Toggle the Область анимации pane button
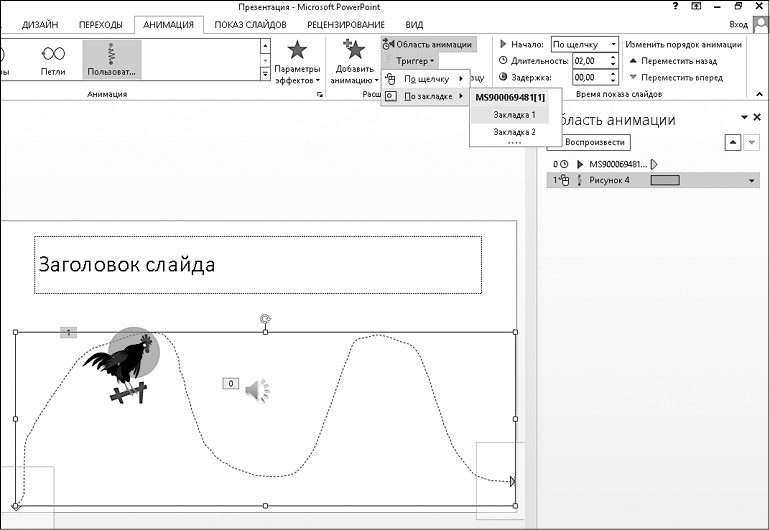This screenshot has height=530, width=770. (428, 44)
